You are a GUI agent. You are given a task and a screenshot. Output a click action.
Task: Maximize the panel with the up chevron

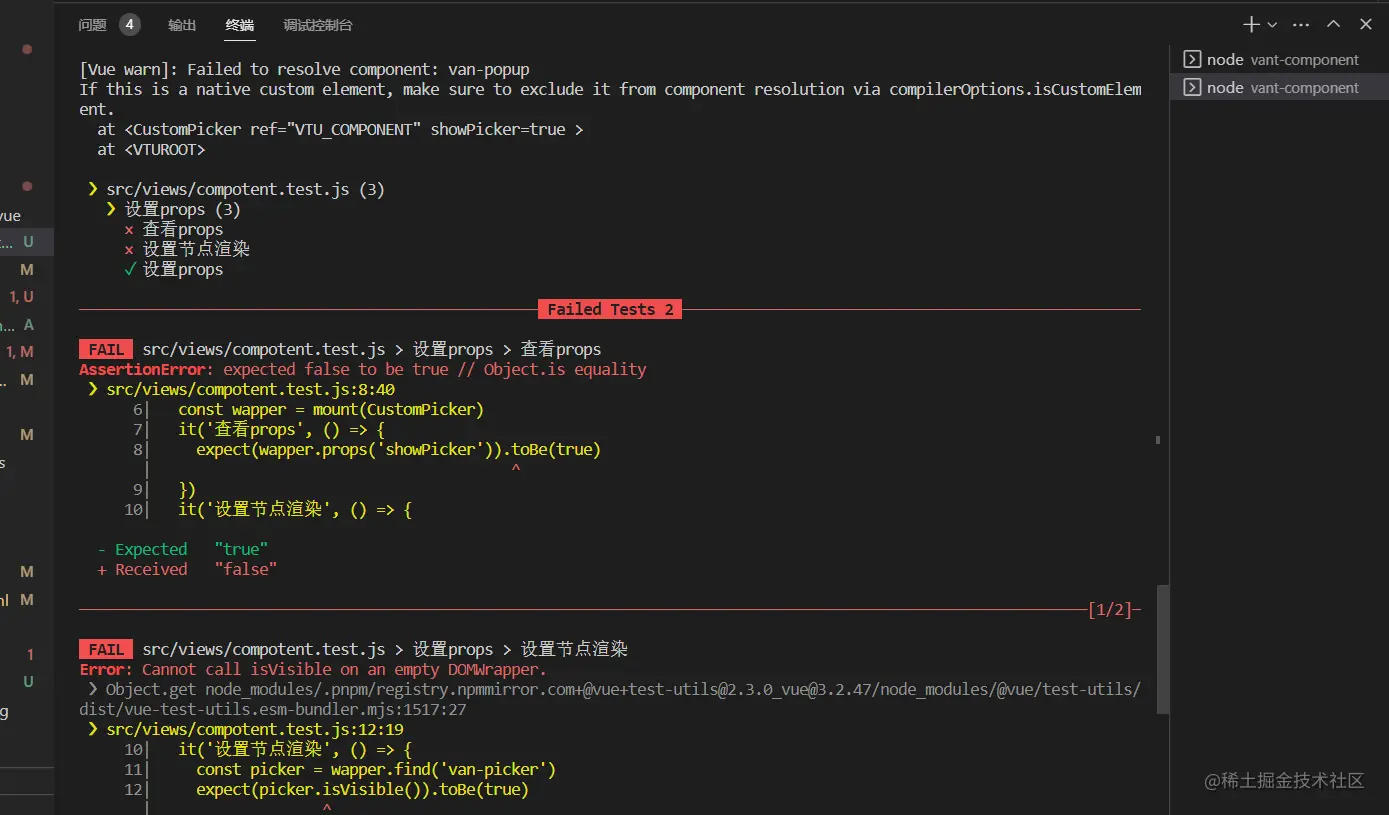(1333, 24)
